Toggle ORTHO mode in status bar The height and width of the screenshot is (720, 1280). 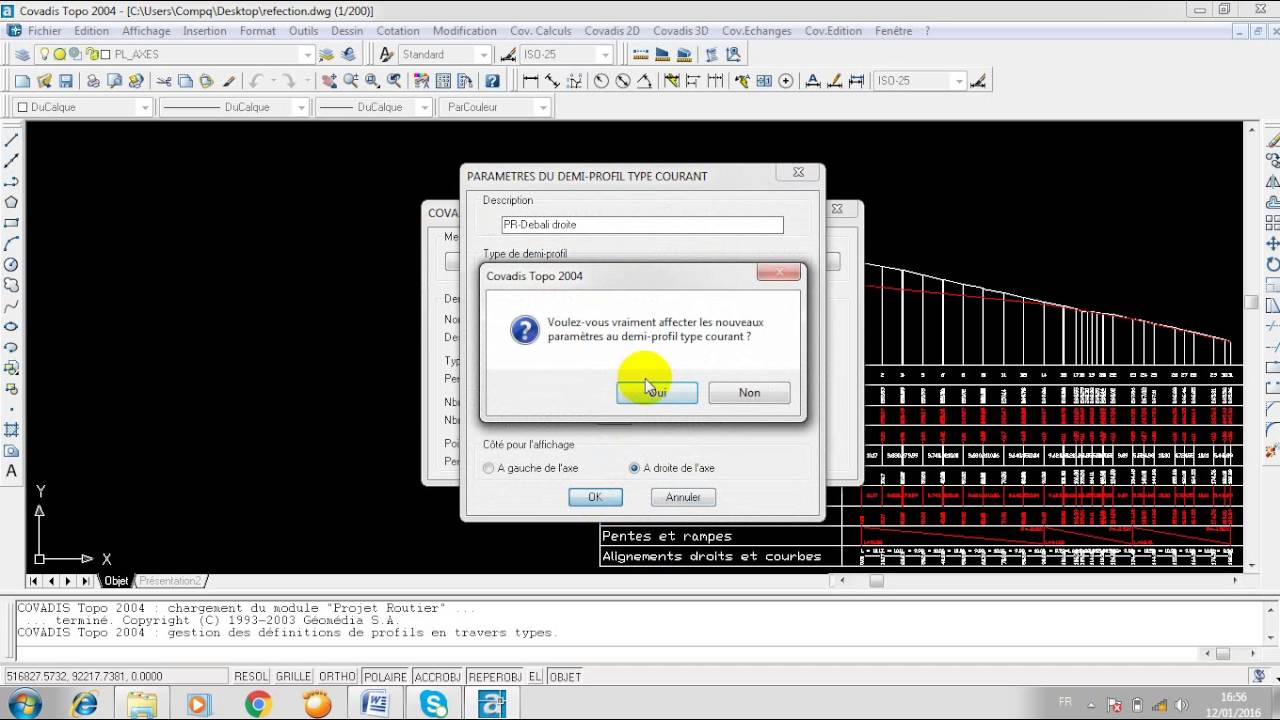(x=338, y=677)
